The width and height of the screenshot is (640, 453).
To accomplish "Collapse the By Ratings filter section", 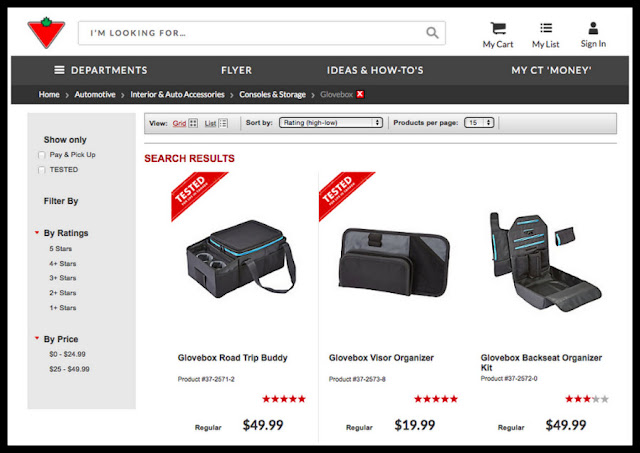I will coord(37,233).
